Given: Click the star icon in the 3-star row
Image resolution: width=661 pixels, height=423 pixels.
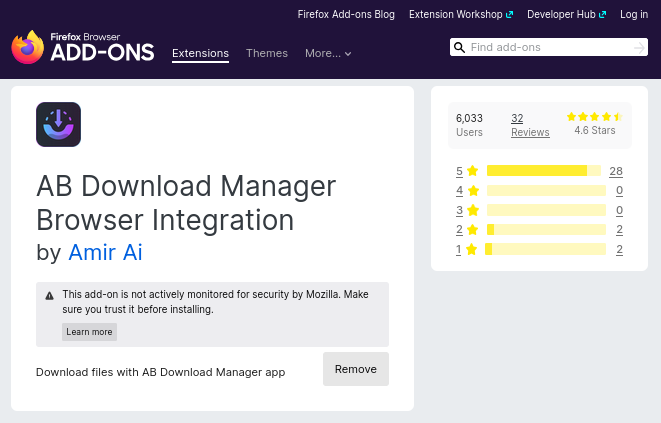Looking at the screenshot, I should click(473, 210).
